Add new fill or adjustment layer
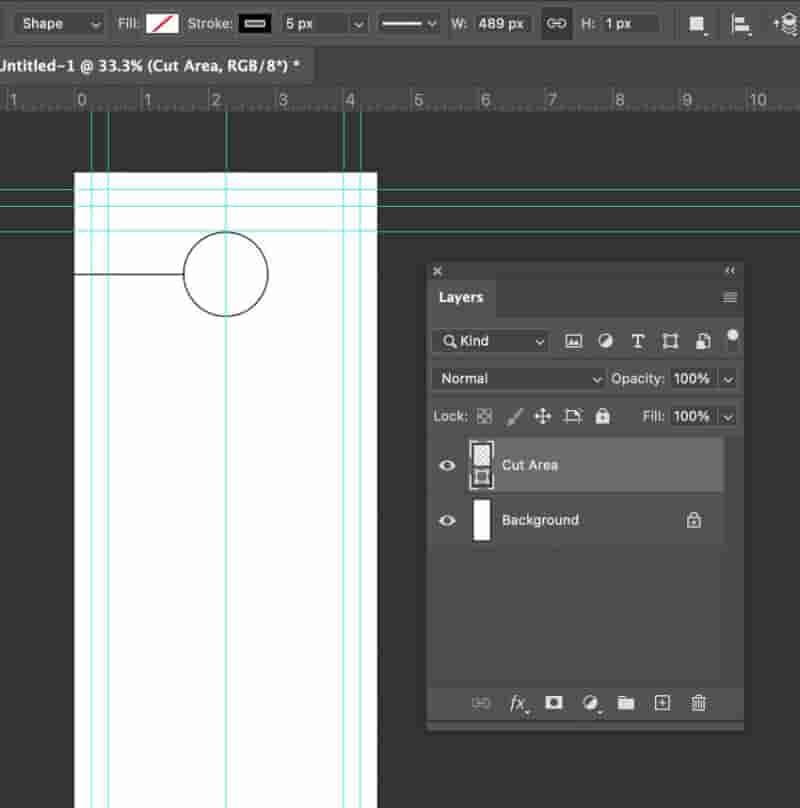 590,703
